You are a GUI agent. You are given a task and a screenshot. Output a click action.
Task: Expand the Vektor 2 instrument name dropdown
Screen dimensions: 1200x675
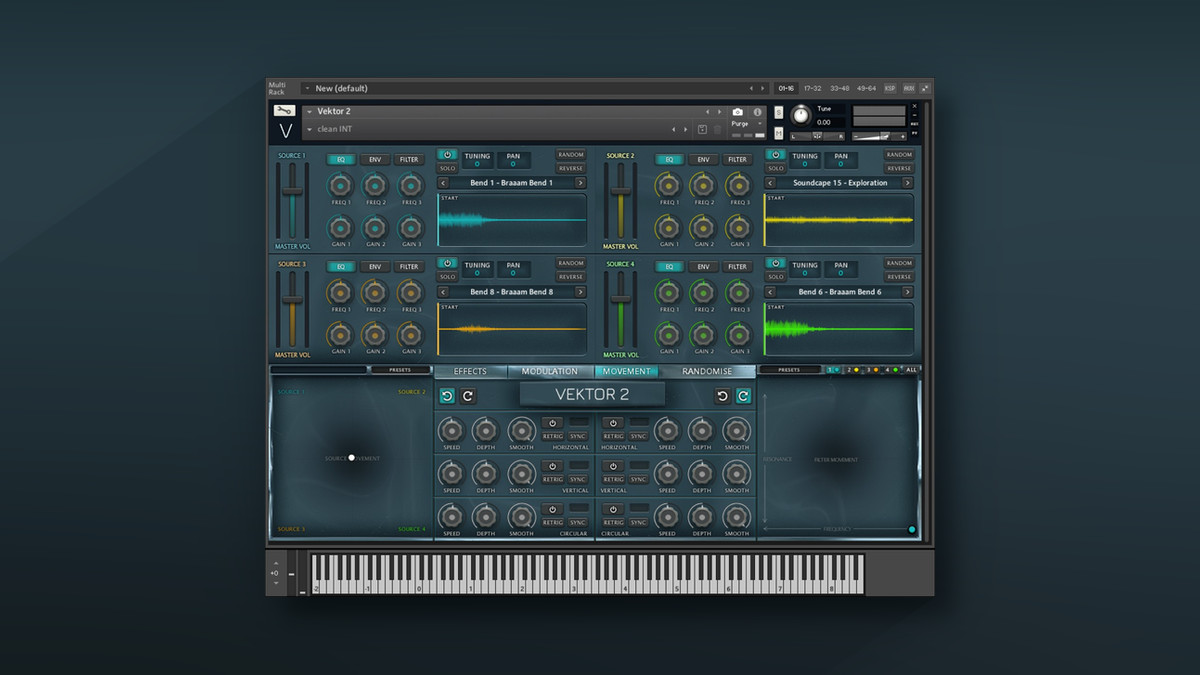pos(310,112)
